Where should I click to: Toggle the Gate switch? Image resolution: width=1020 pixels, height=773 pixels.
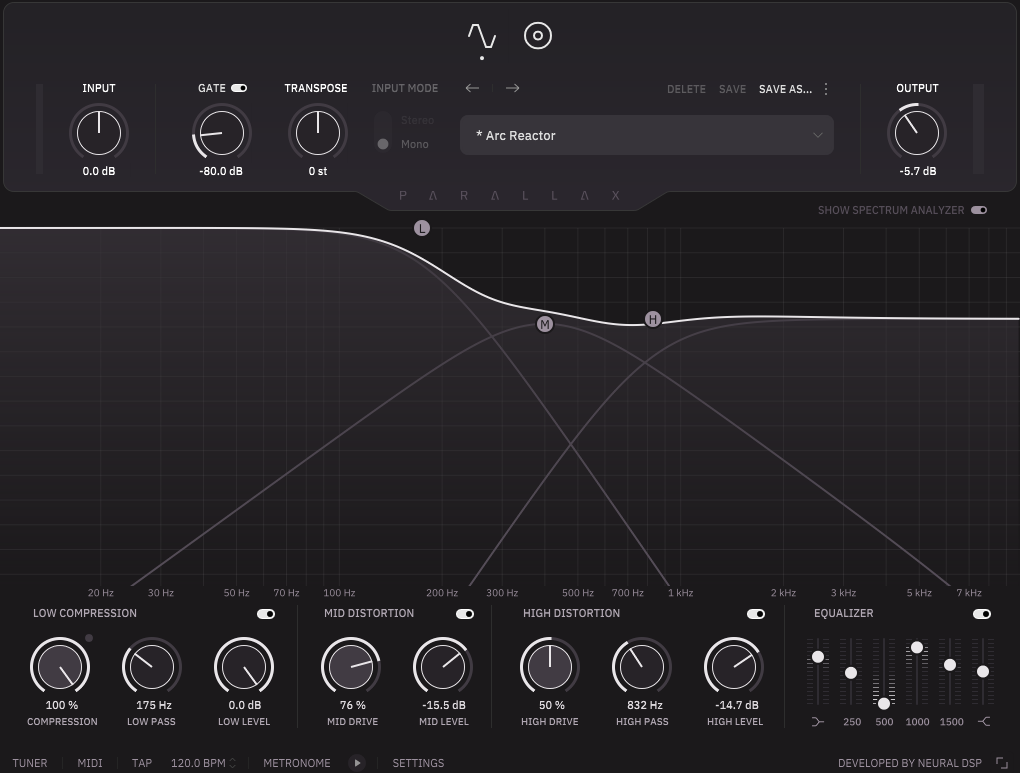(x=239, y=88)
